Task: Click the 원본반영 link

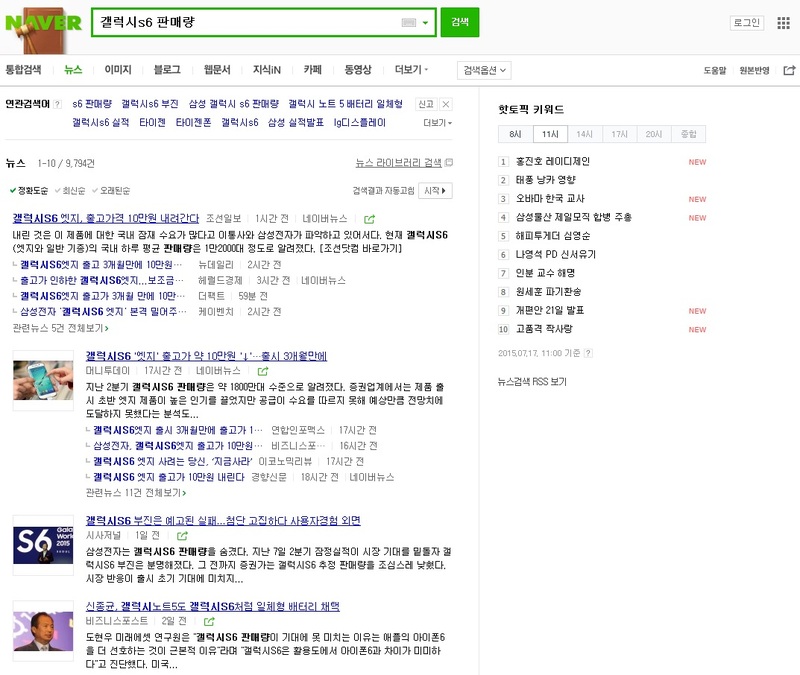Action: [x=754, y=70]
